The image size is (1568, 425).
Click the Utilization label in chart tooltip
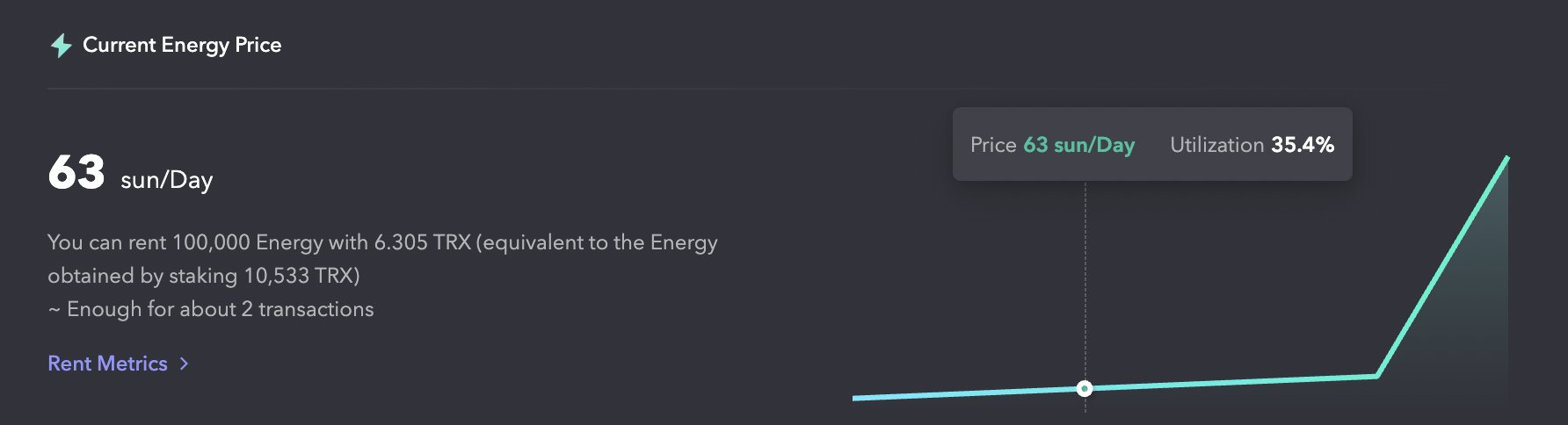pos(1216,145)
